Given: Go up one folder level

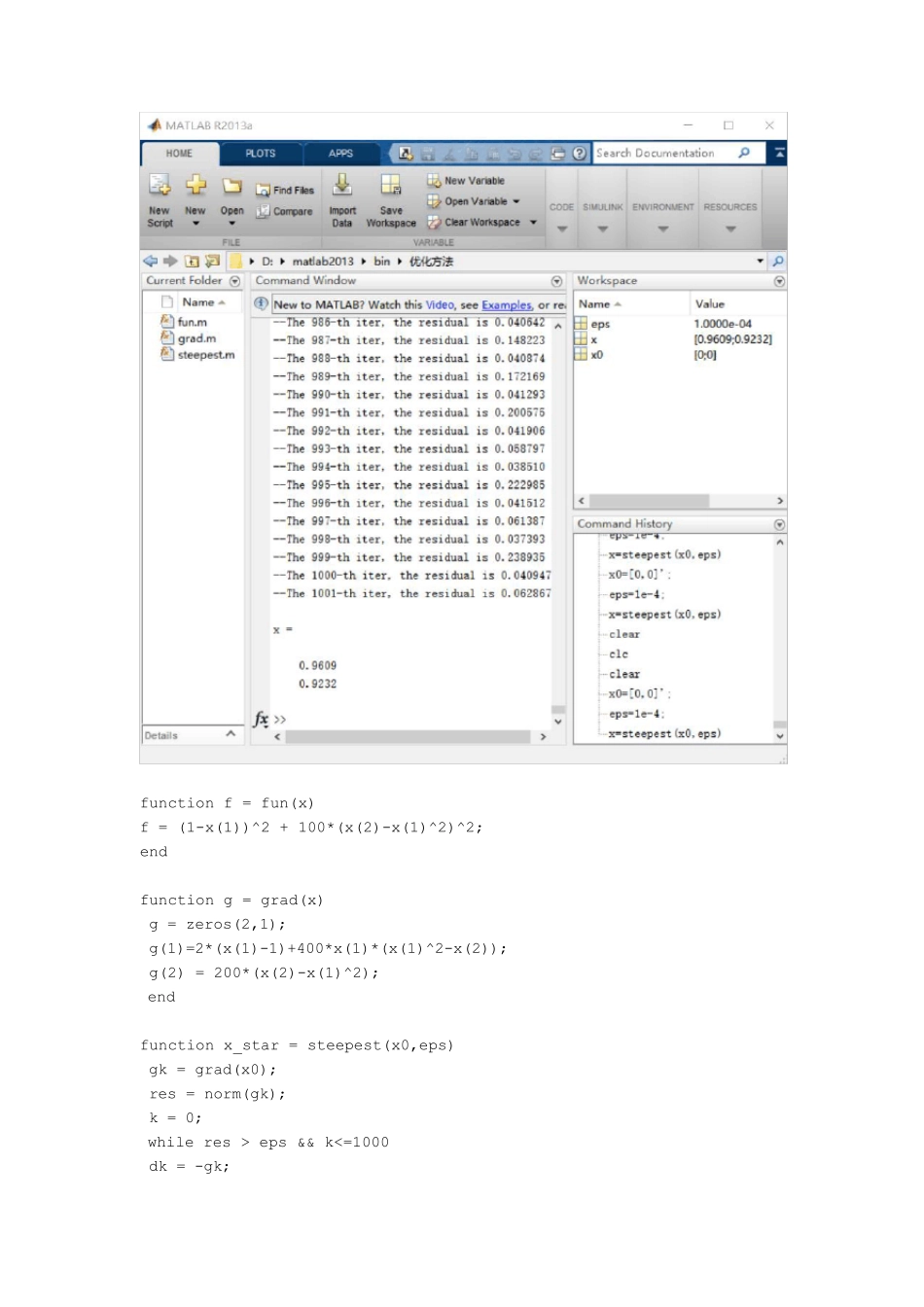Looking at the screenshot, I should point(192,262).
